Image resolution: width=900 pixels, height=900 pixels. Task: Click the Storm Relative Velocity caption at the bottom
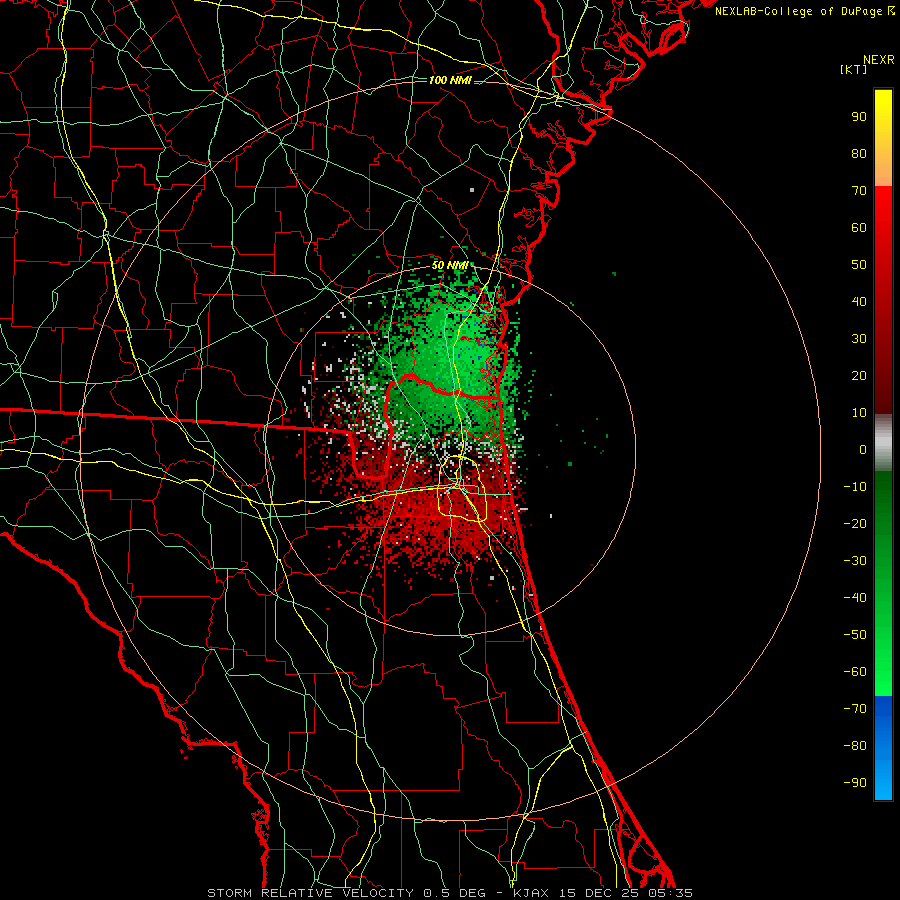pyautogui.click(x=450, y=893)
